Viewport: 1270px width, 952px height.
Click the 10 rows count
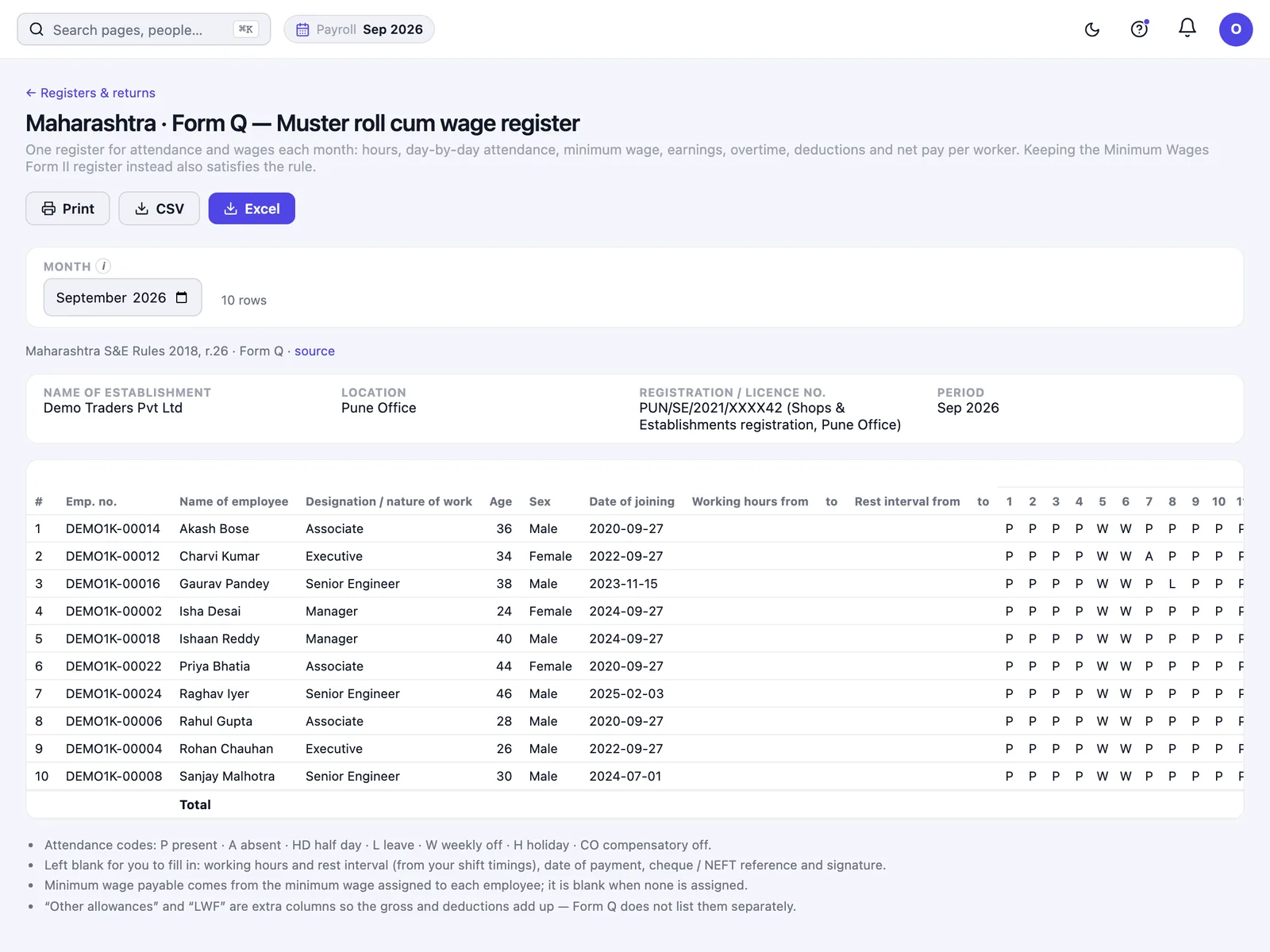tap(244, 300)
